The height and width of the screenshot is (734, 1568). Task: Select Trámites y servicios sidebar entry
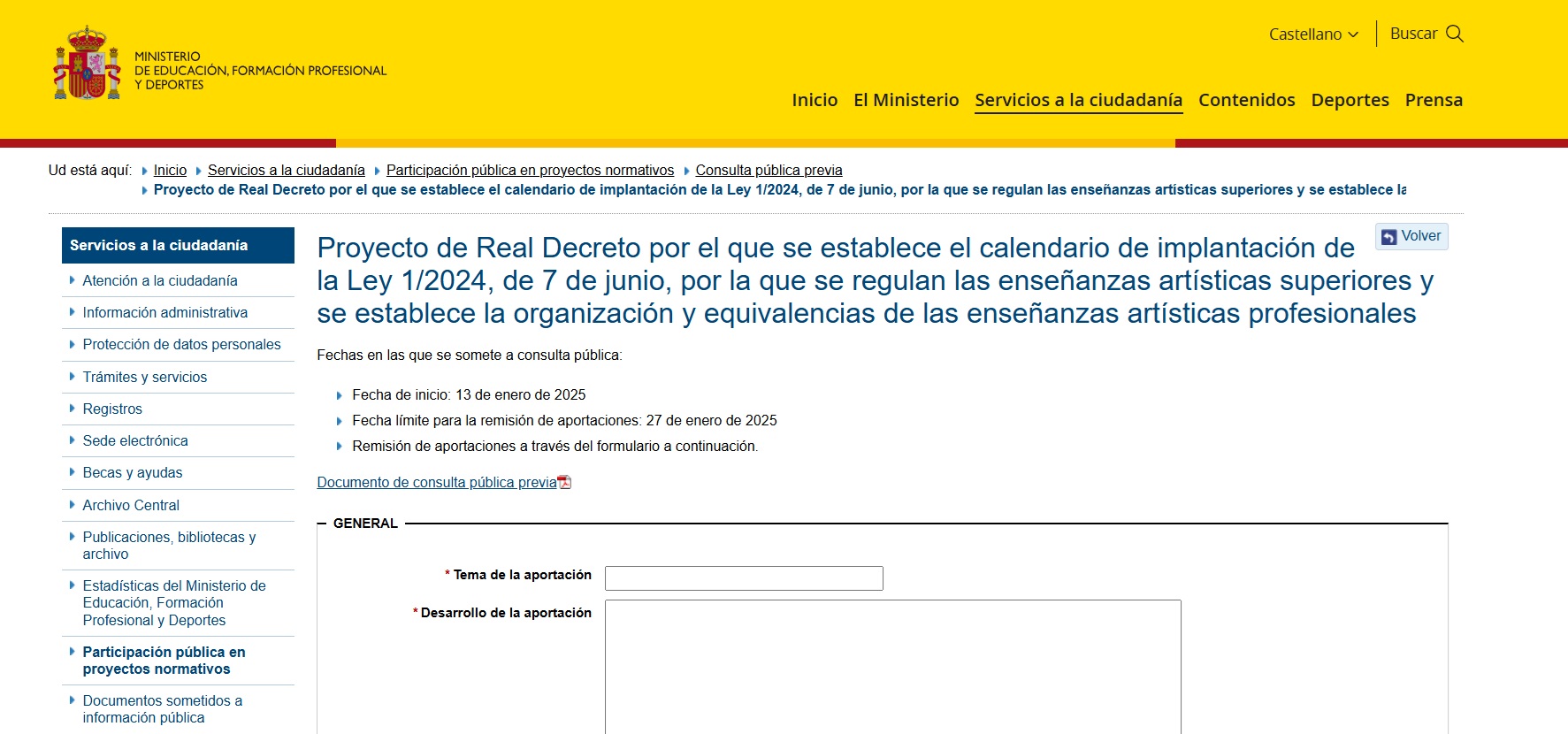[x=145, y=378]
